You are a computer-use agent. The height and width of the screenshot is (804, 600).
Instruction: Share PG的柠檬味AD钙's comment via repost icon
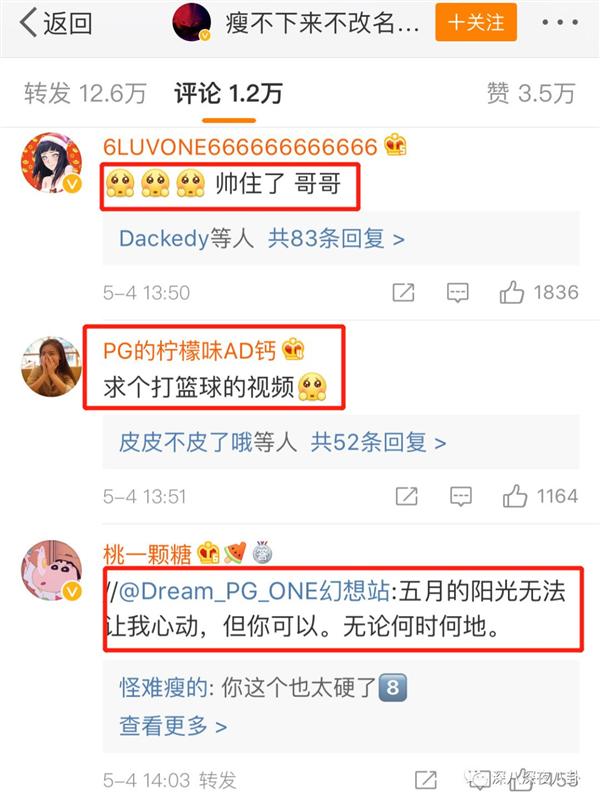[x=407, y=496]
